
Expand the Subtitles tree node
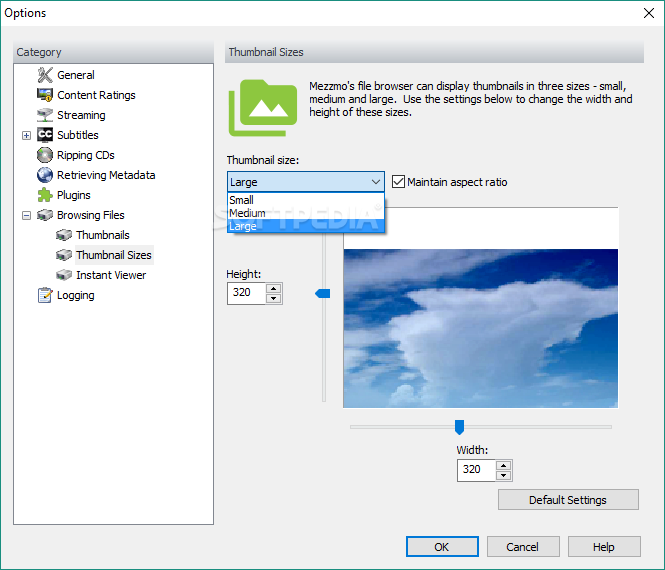[x=26, y=135]
